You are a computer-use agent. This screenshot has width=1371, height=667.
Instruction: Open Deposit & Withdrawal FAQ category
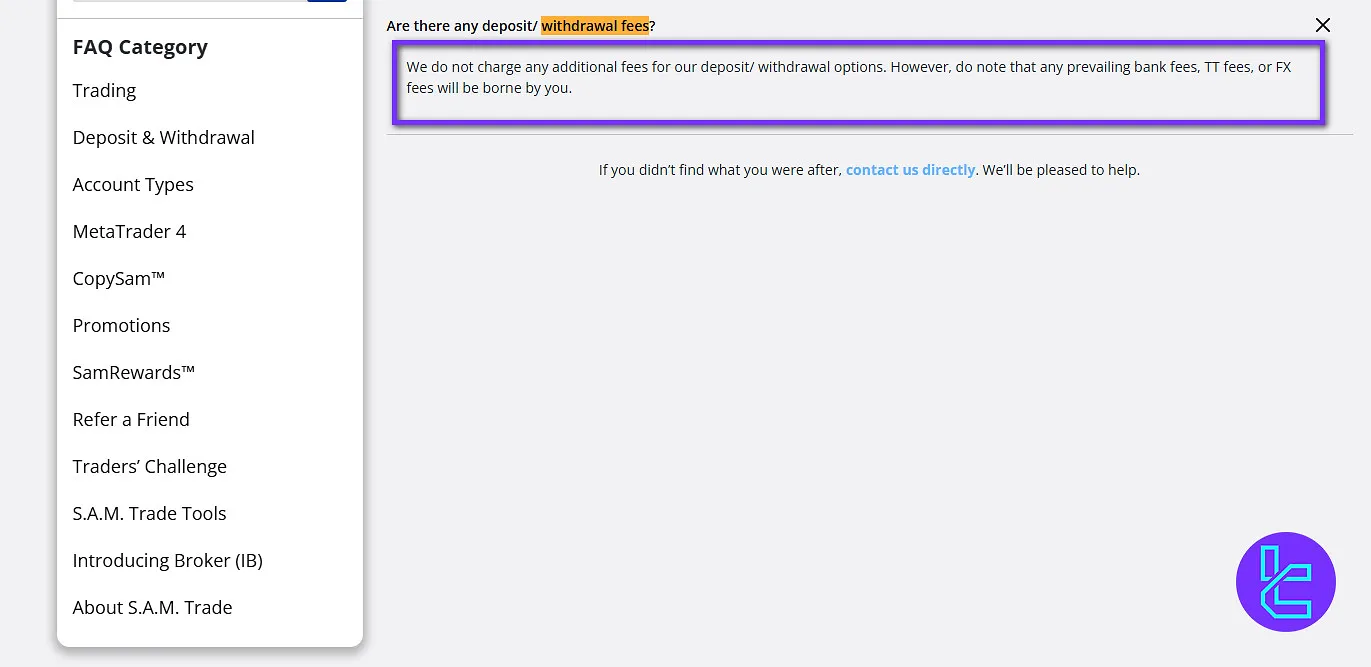pyautogui.click(x=163, y=138)
